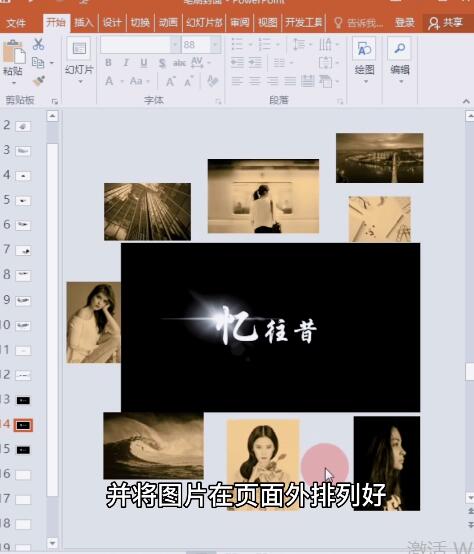Toggle numbered list
Viewport: 474px width, 554px height.
(264, 45)
